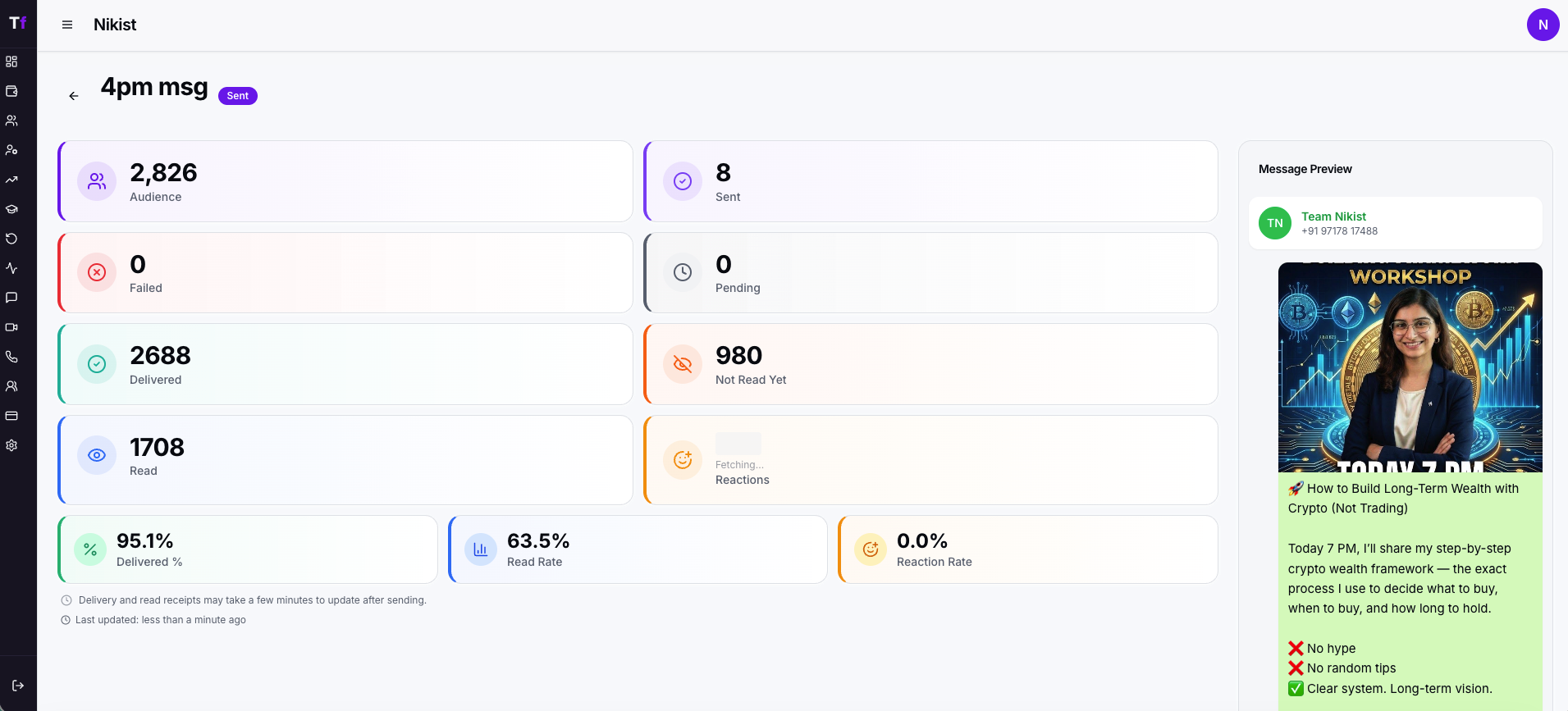This screenshot has height=711, width=1568.
Task: Open the phone calls sidebar icon
Action: pyautogui.click(x=11, y=357)
